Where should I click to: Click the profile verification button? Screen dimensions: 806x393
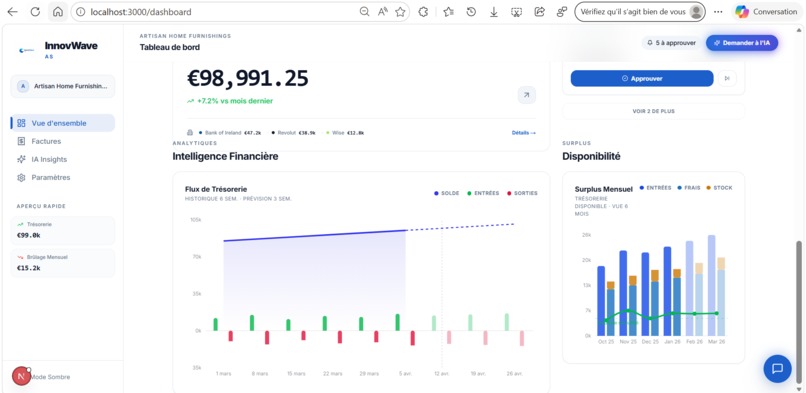639,12
